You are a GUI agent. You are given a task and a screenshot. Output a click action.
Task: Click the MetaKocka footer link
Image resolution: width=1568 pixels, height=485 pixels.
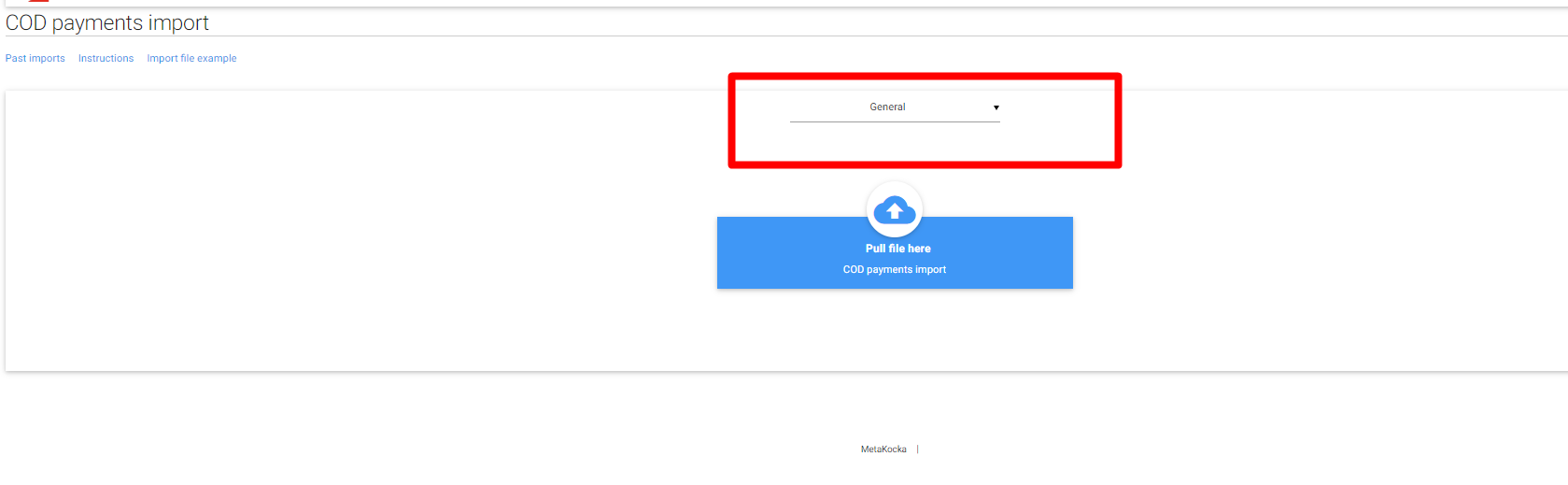(883, 449)
